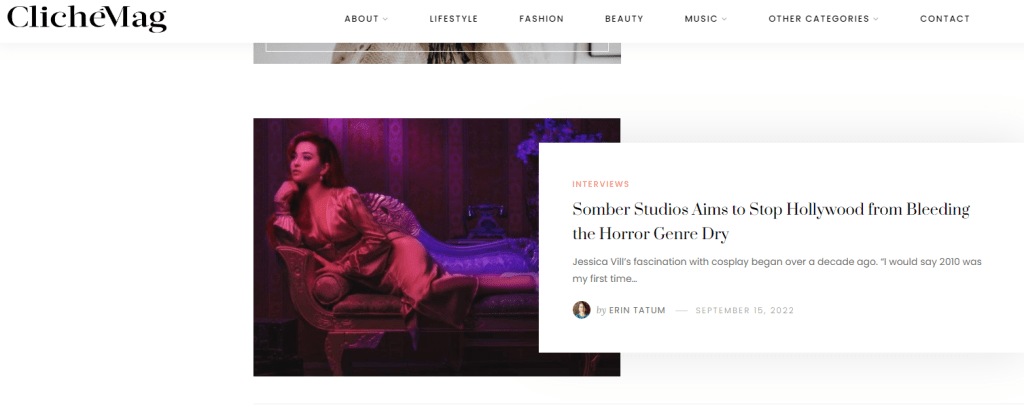Open Other Categories menu item
Screen dimensions: 1024x407
pos(819,19)
